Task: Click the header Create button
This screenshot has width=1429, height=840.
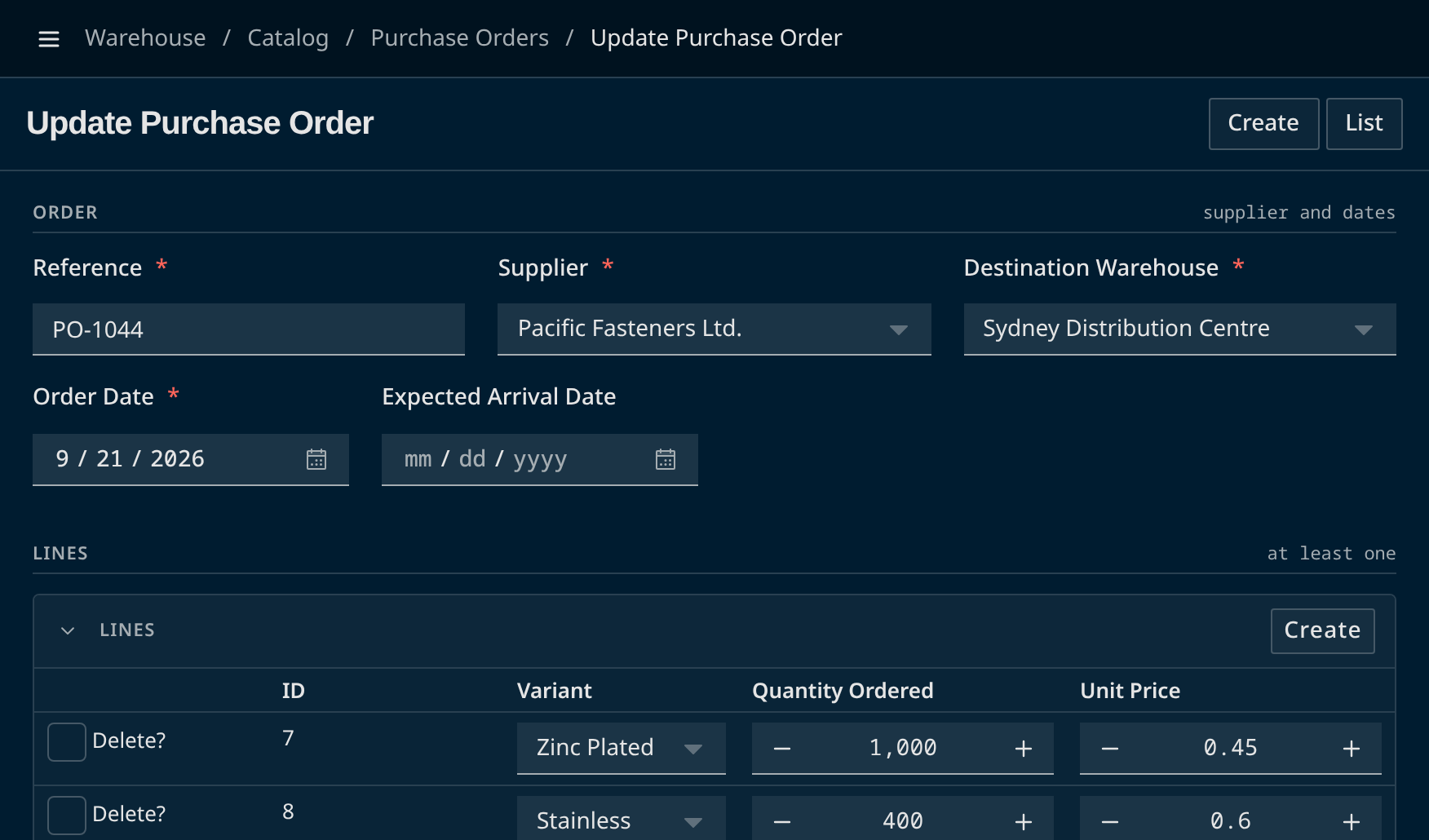Action: click(x=1263, y=124)
